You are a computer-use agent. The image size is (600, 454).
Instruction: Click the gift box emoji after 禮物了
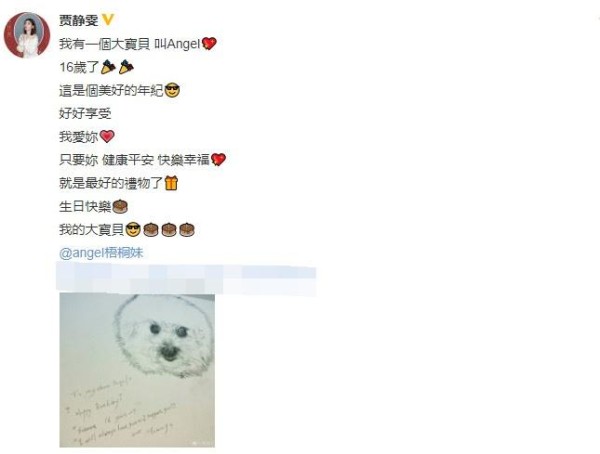tap(171, 183)
